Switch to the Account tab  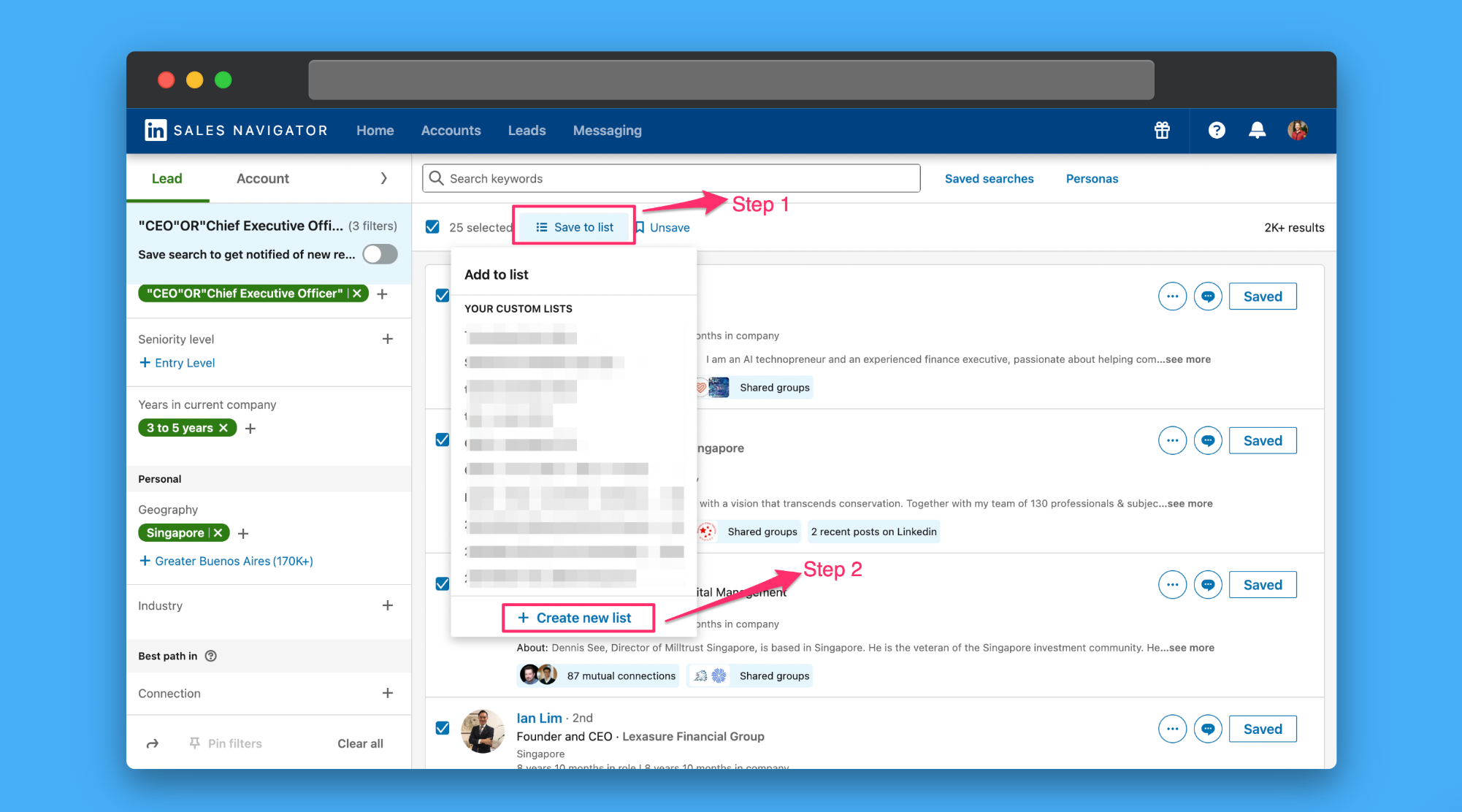[x=262, y=178]
